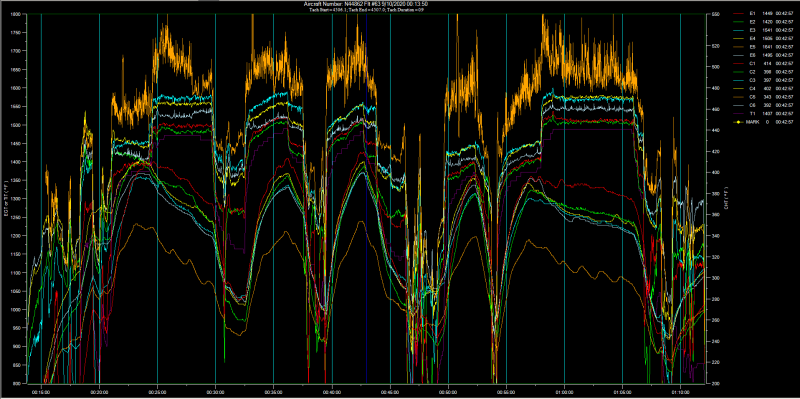Click the 01:05:00 time axis label
800x399 pixels.
pyautogui.click(x=622, y=391)
